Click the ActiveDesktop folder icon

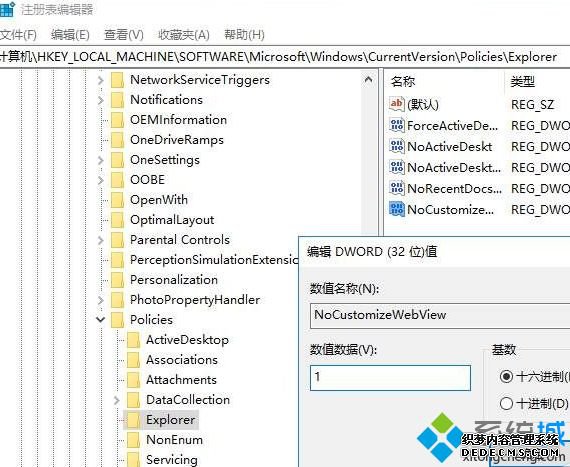click(x=133, y=340)
